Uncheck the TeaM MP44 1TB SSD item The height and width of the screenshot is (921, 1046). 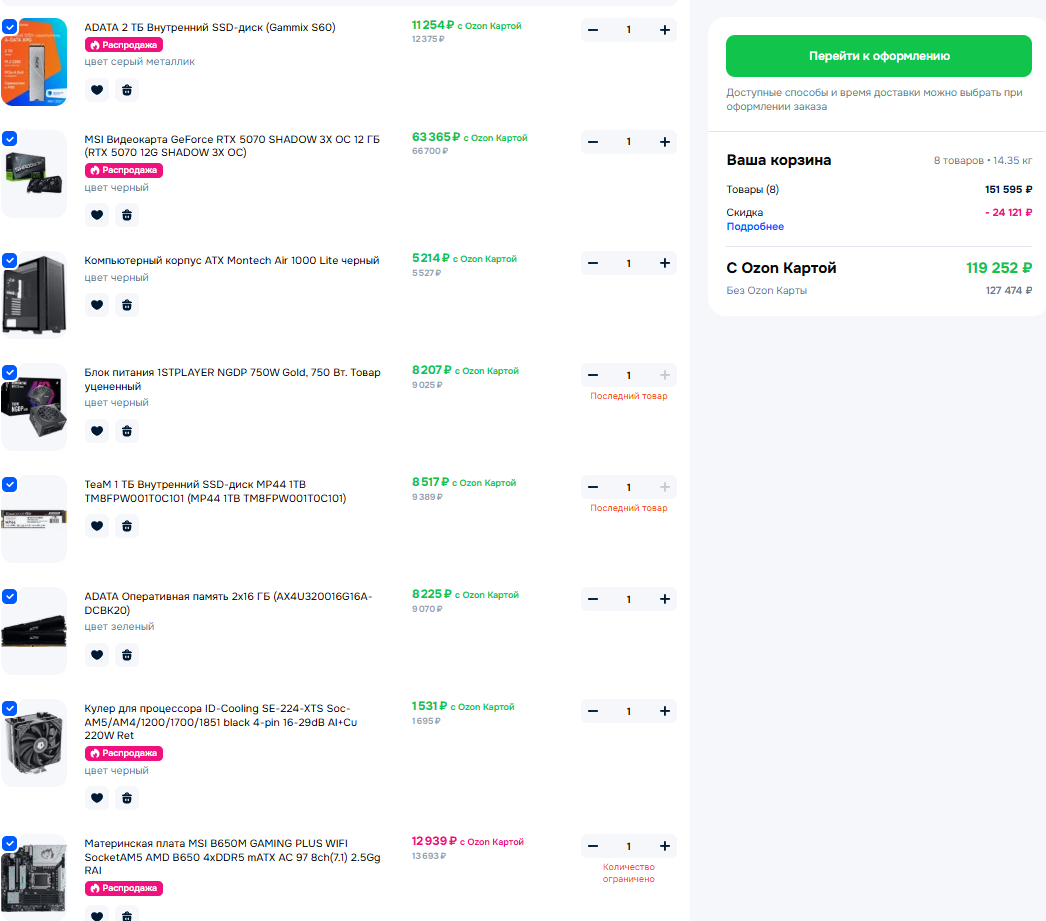[9, 484]
